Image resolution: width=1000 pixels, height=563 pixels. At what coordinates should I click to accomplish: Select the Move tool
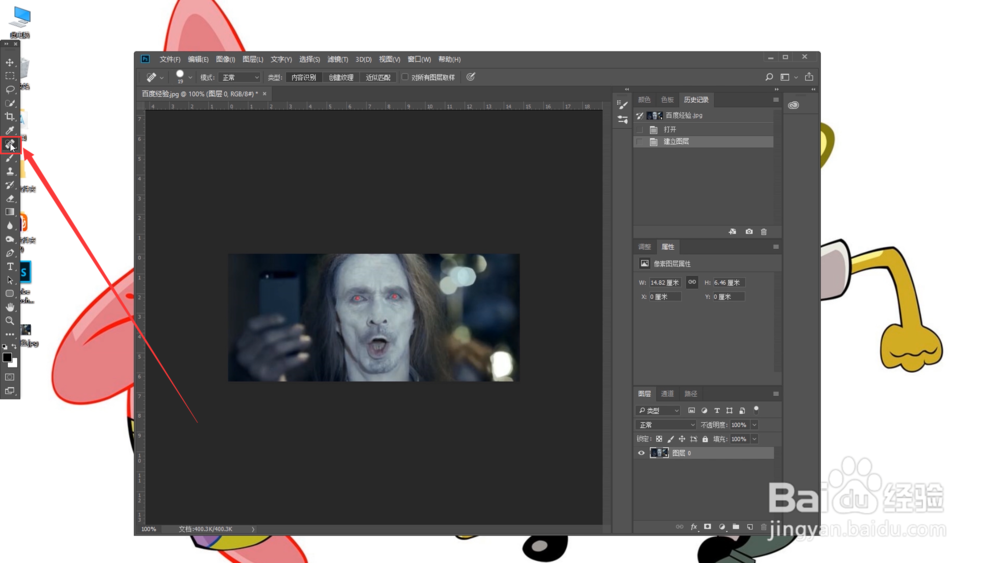pos(10,62)
